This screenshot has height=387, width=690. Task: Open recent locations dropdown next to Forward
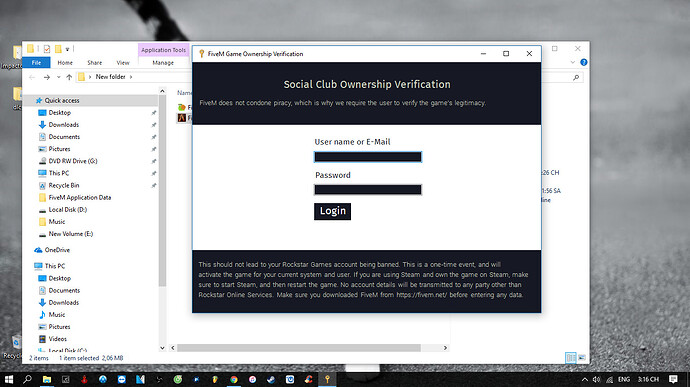59,77
